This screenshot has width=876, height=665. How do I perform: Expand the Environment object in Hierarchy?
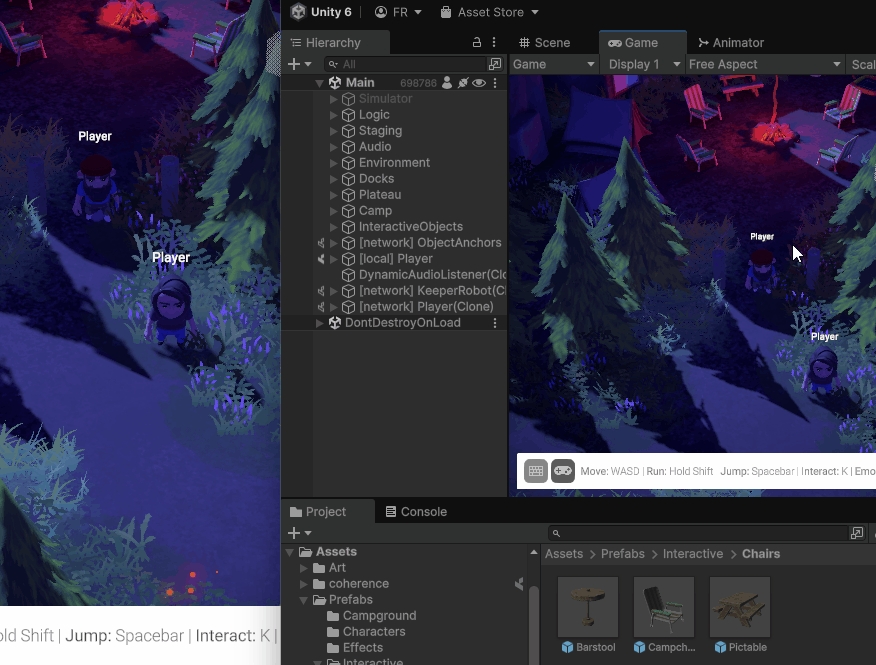tap(334, 163)
